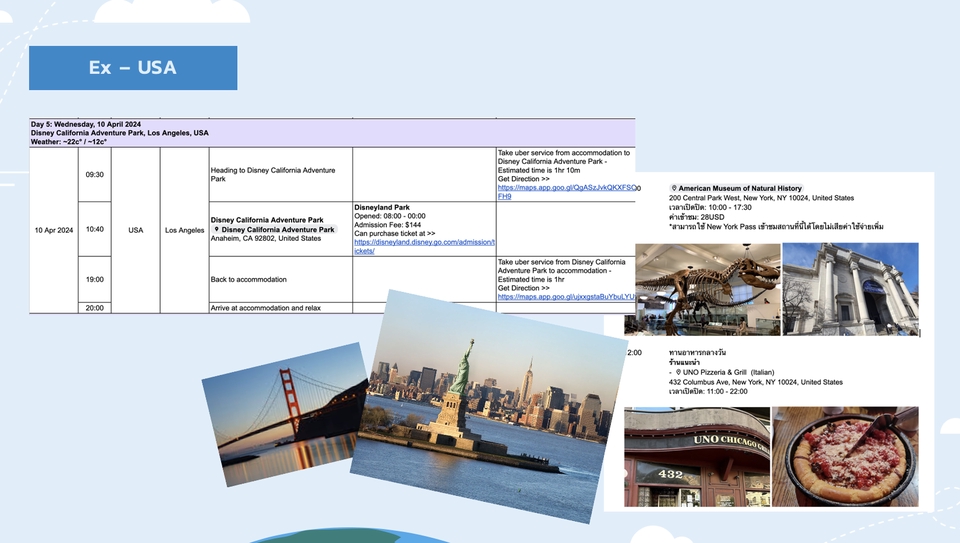
Task: Click the USA country cell
Action: [136, 230]
